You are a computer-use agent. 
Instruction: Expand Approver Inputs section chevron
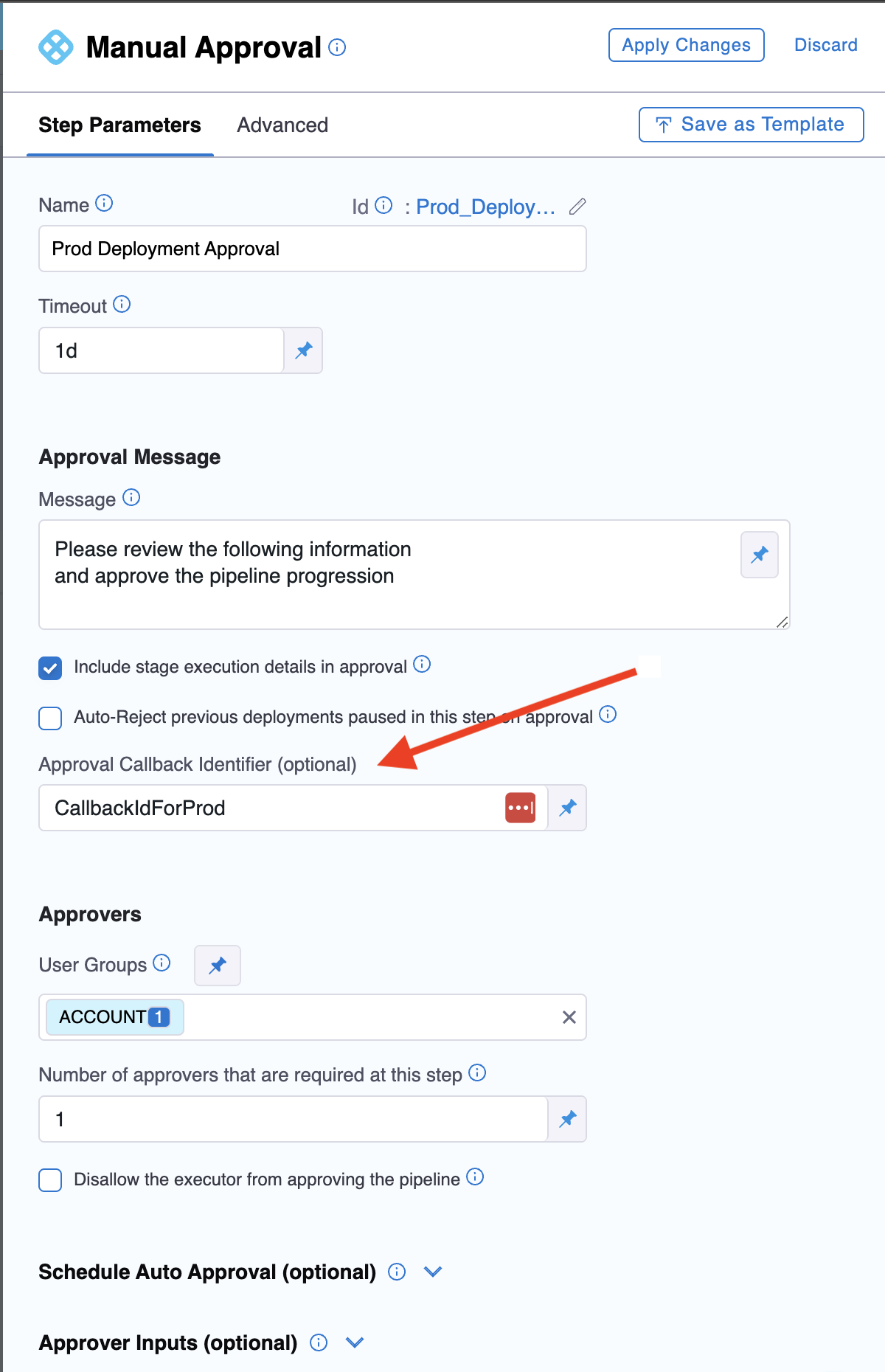pyautogui.click(x=355, y=1342)
